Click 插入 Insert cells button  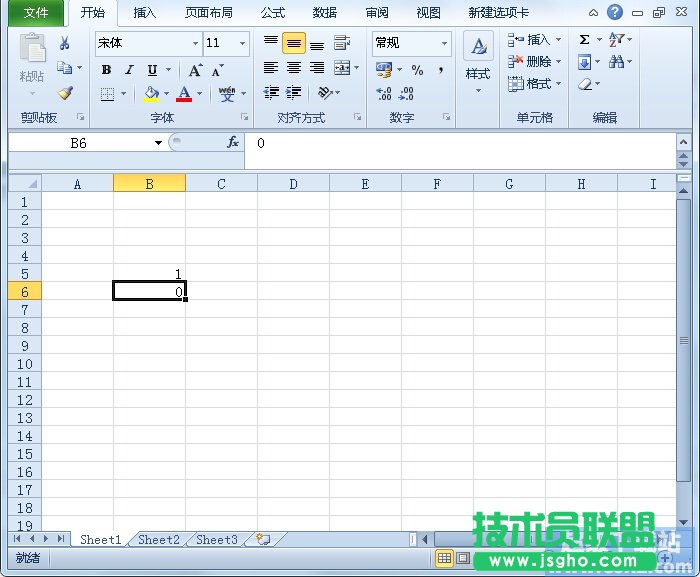[x=535, y=40]
